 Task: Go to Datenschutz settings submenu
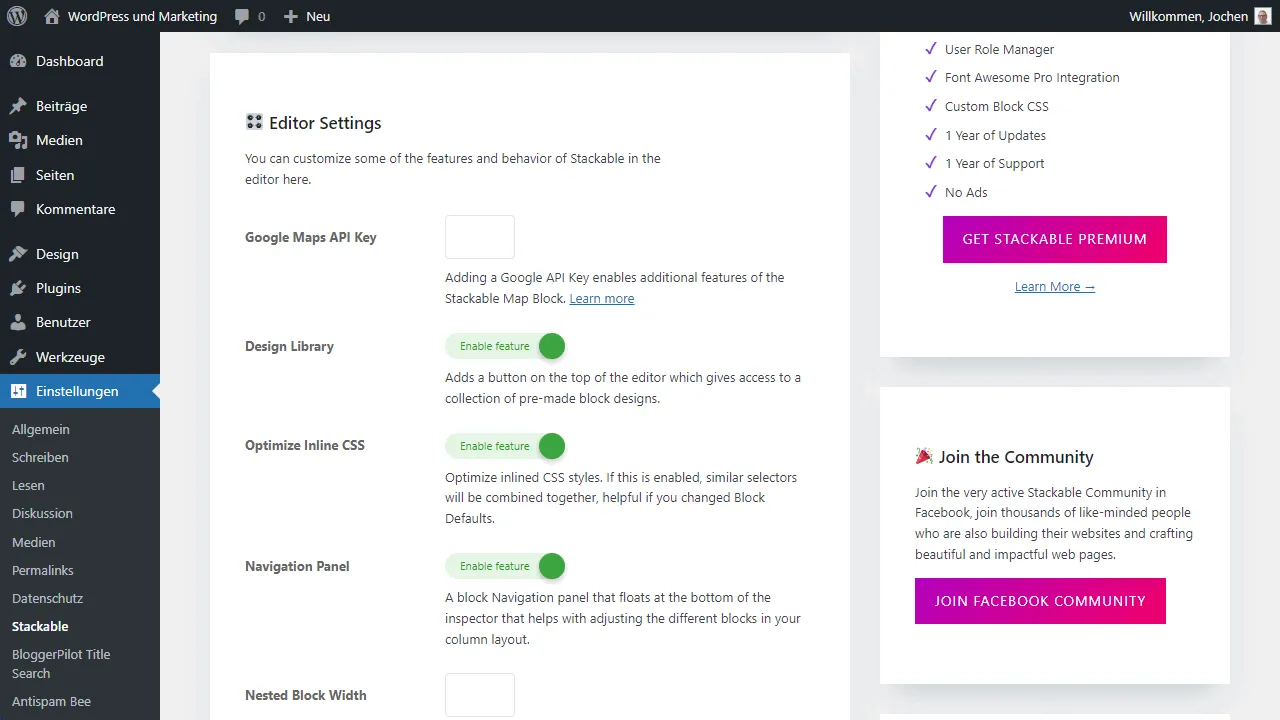[x=47, y=598]
